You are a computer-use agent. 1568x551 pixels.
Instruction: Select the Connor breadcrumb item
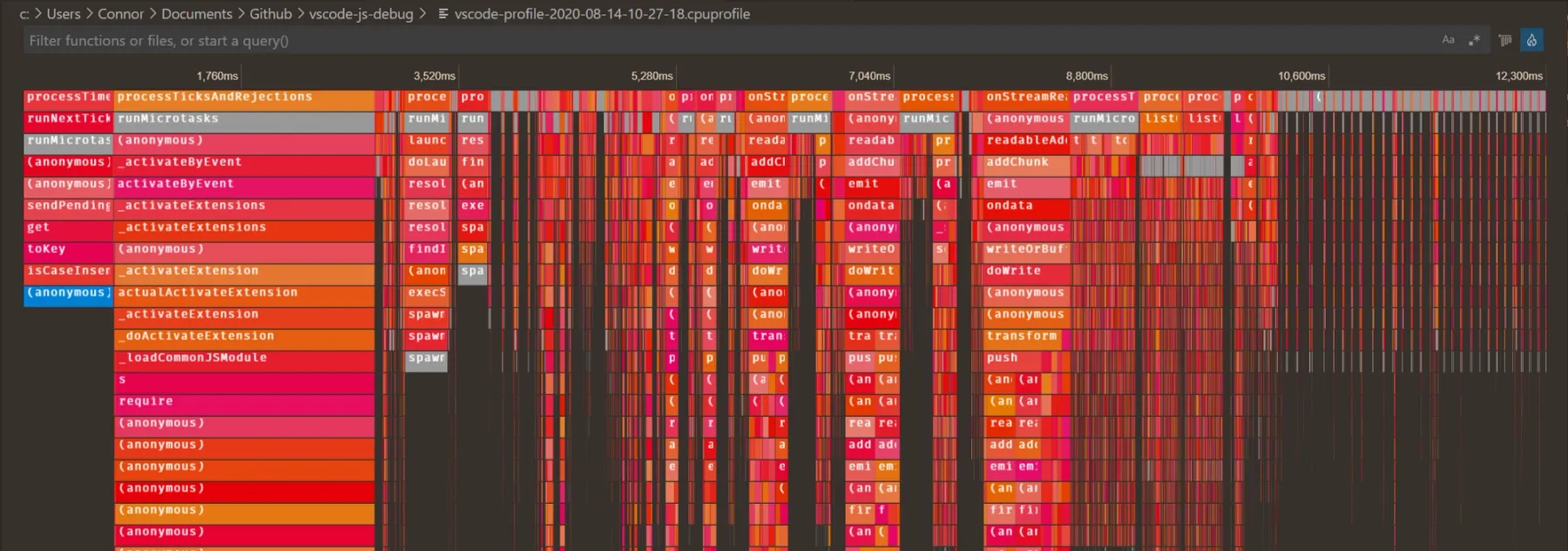(x=120, y=14)
